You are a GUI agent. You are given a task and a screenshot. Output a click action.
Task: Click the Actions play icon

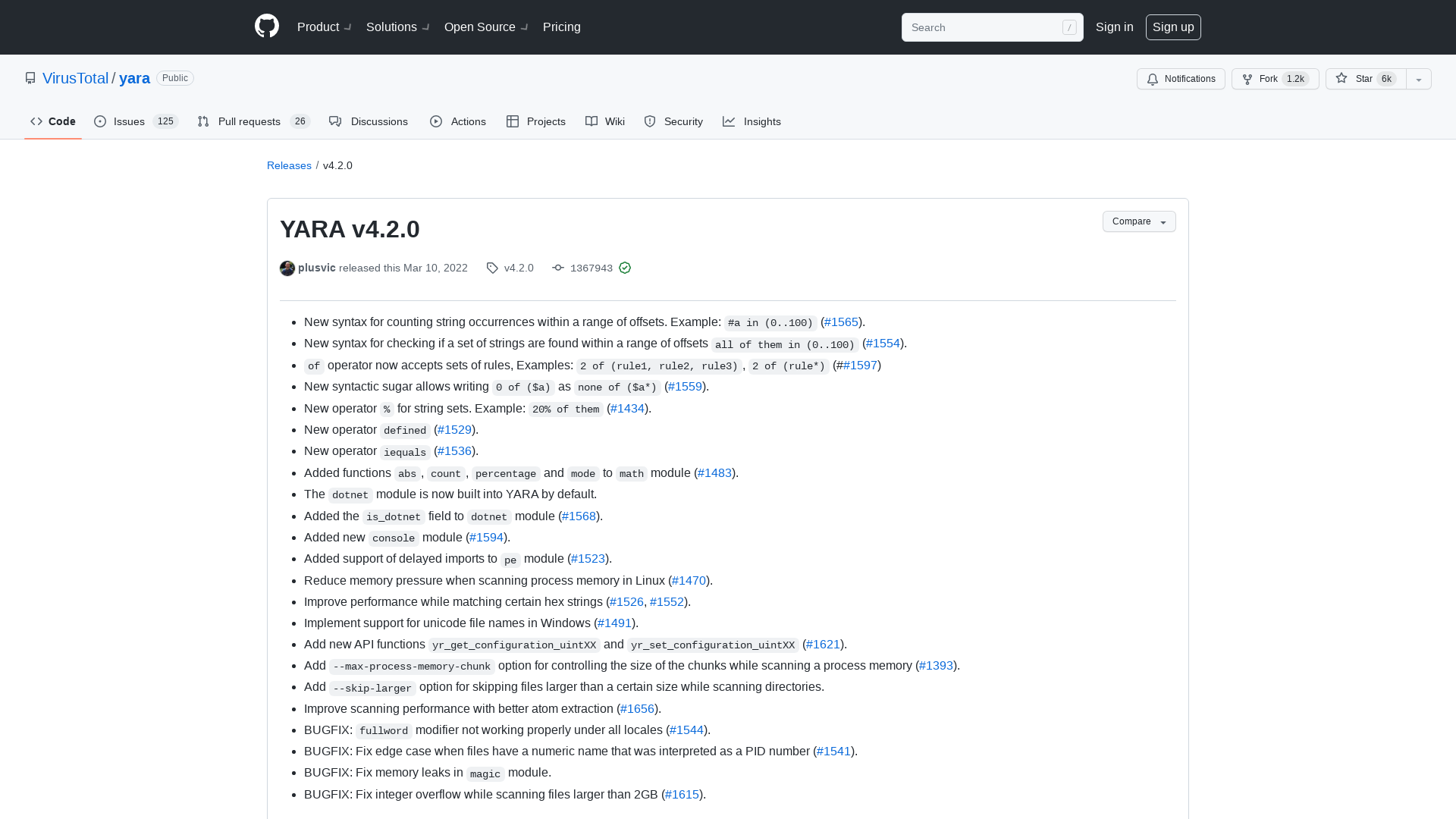[436, 121]
